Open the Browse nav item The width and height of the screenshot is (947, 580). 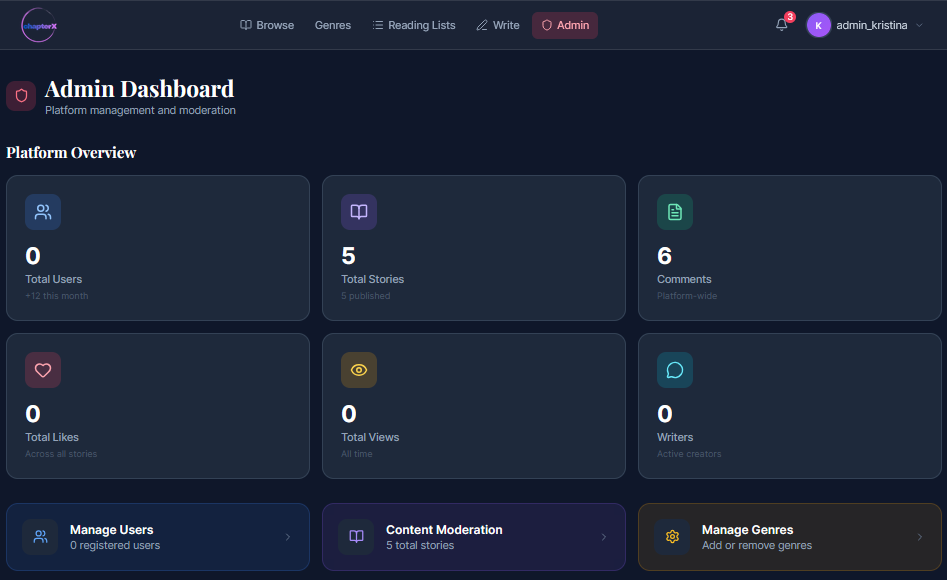click(267, 25)
